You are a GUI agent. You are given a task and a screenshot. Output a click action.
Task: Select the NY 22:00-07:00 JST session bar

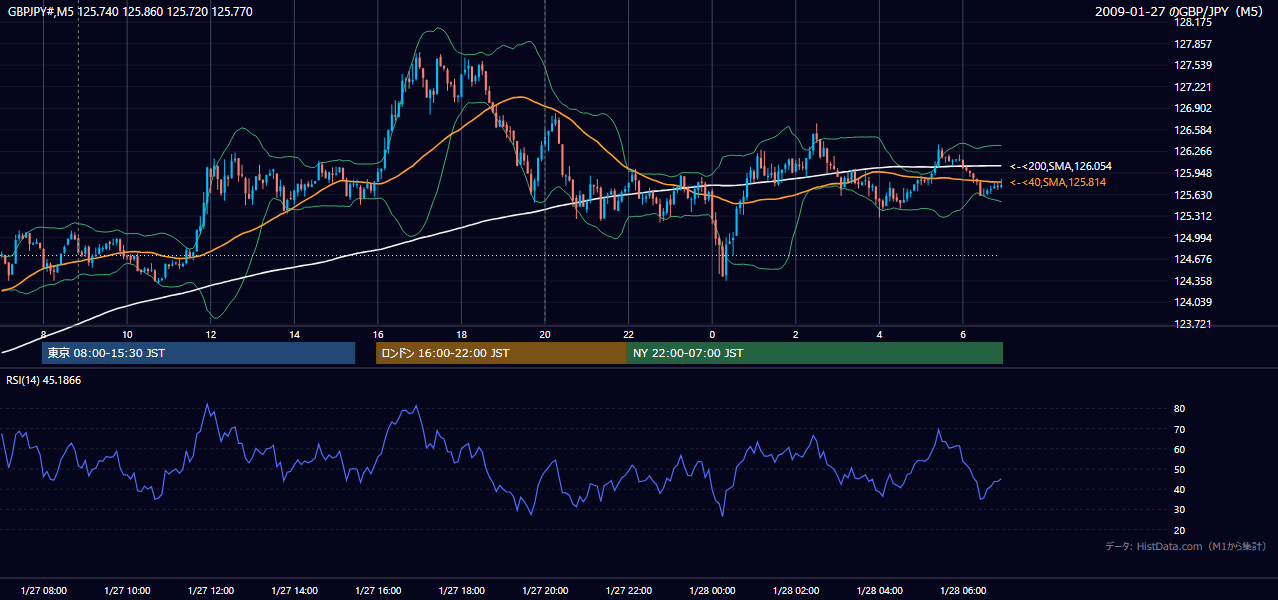(815, 353)
